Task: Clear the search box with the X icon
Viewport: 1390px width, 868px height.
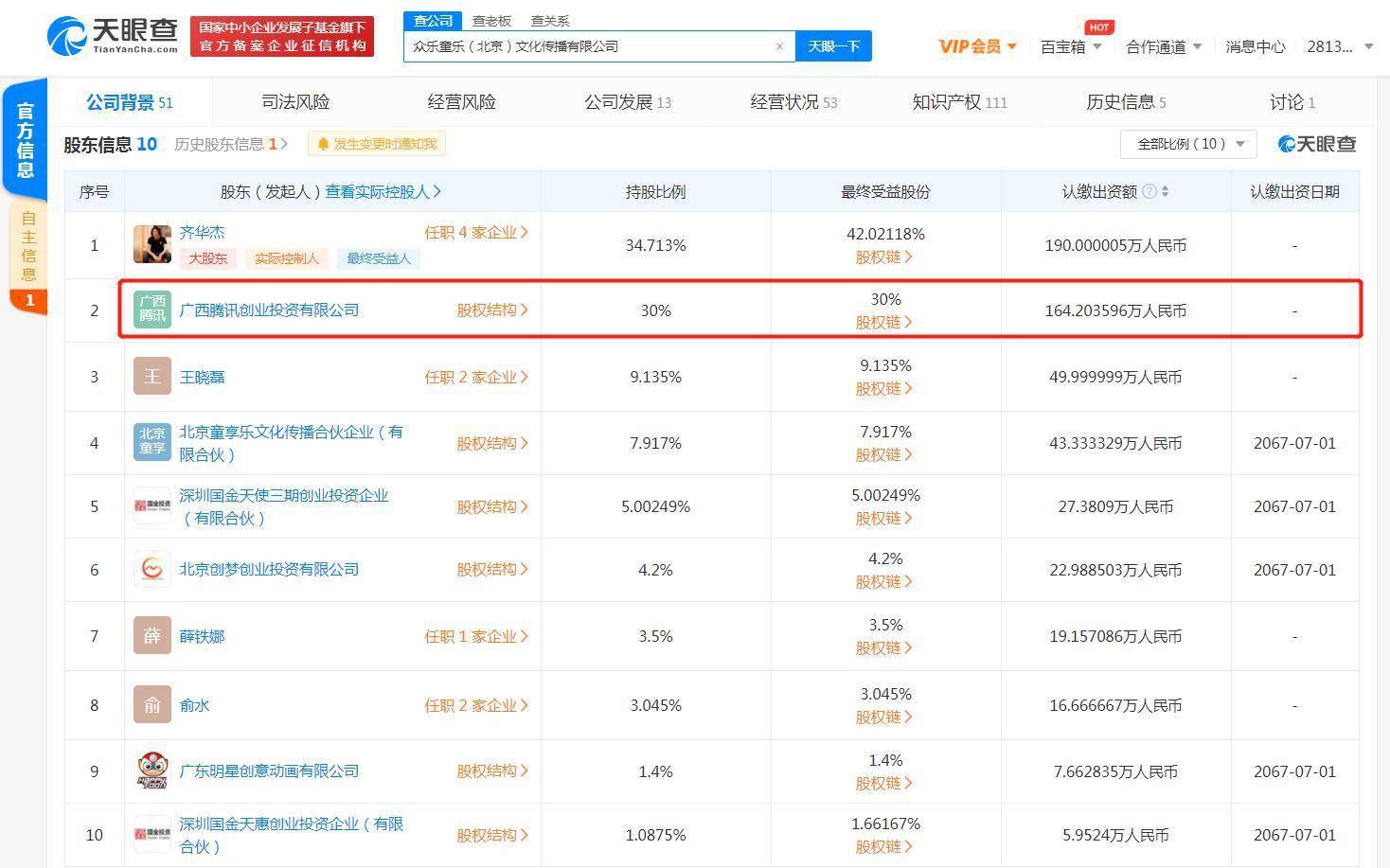Action: point(779,46)
